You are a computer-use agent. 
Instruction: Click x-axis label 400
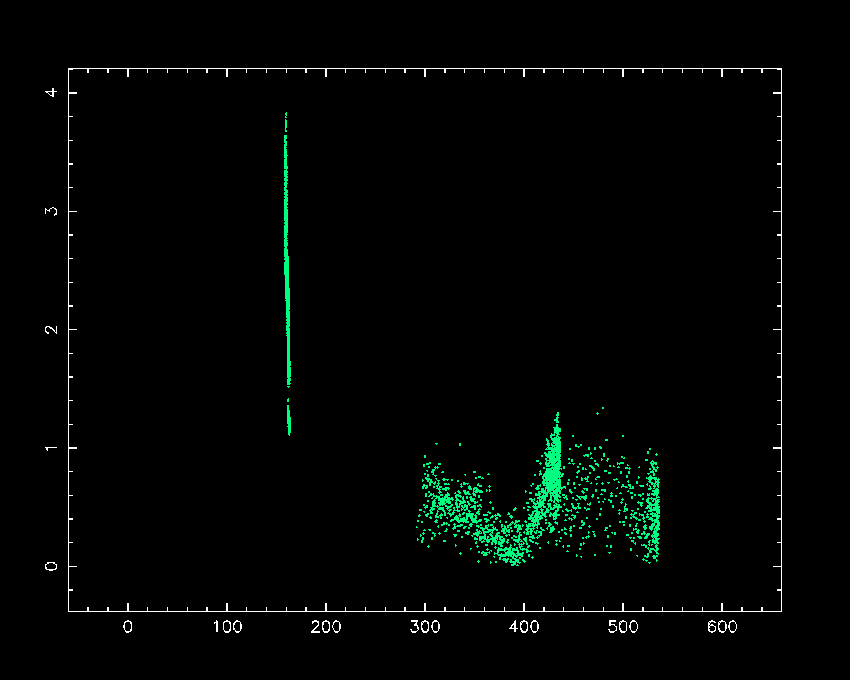tap(524, 627)
